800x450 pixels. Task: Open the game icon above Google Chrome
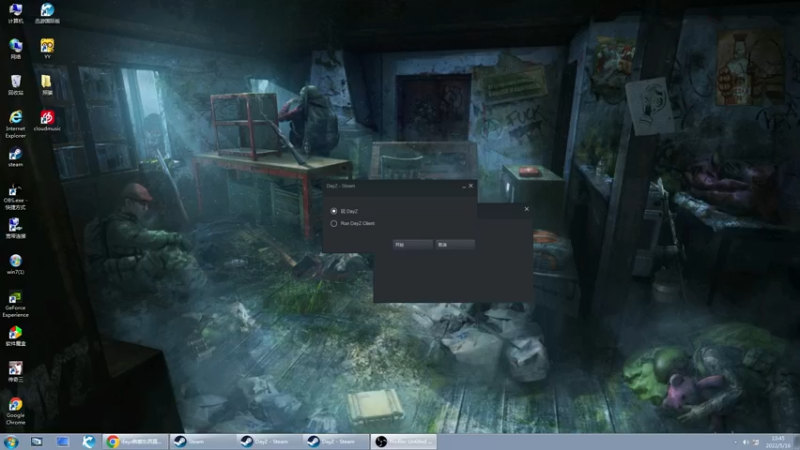click(x=16, y=371)
